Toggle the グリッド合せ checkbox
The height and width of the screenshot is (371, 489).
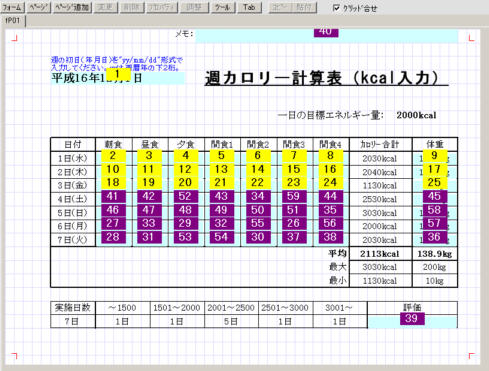355,8
